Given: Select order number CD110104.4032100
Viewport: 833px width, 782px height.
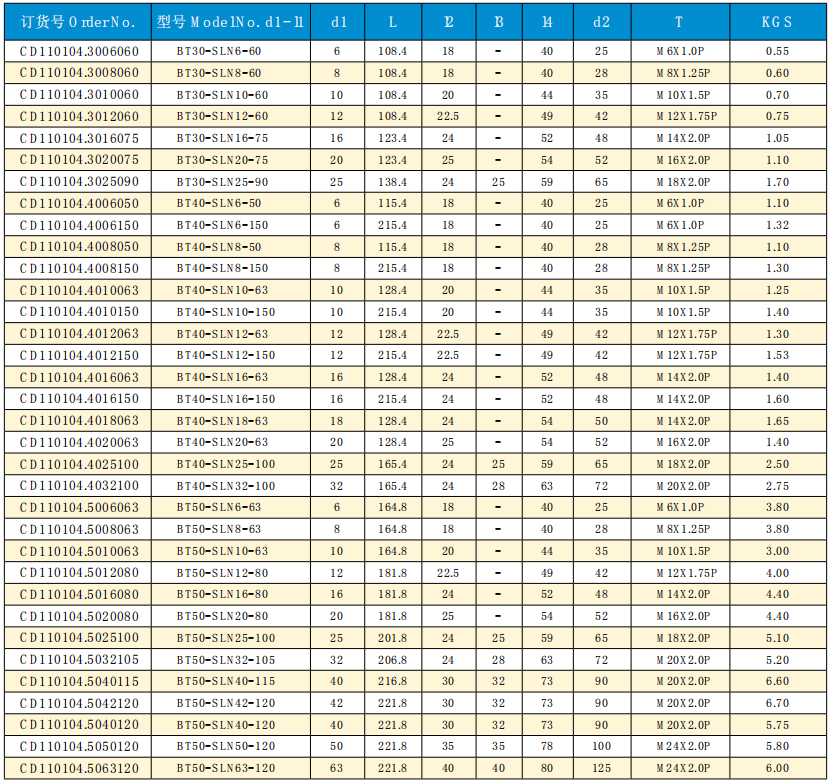Looking at the screenshot, I should (79, 486).
